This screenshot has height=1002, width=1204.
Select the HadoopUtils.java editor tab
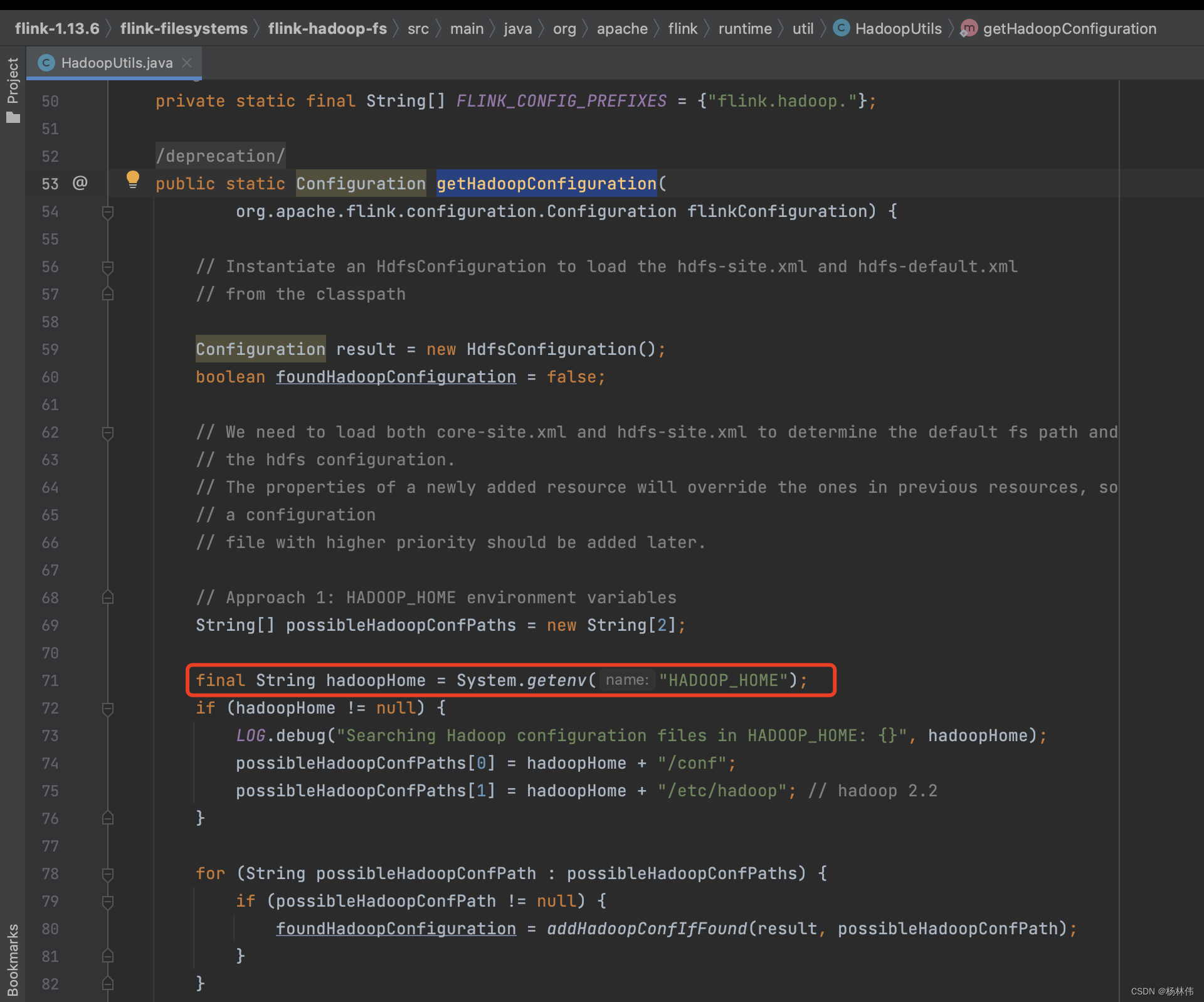117,63
